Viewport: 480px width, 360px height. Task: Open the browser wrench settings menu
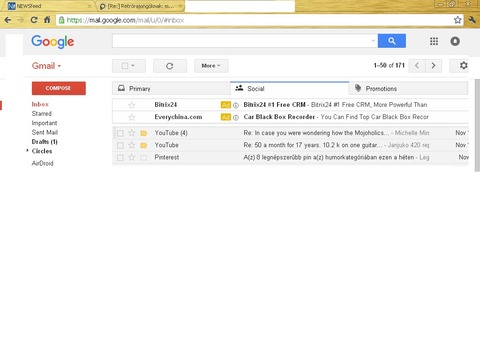click(x=472, y=20)
